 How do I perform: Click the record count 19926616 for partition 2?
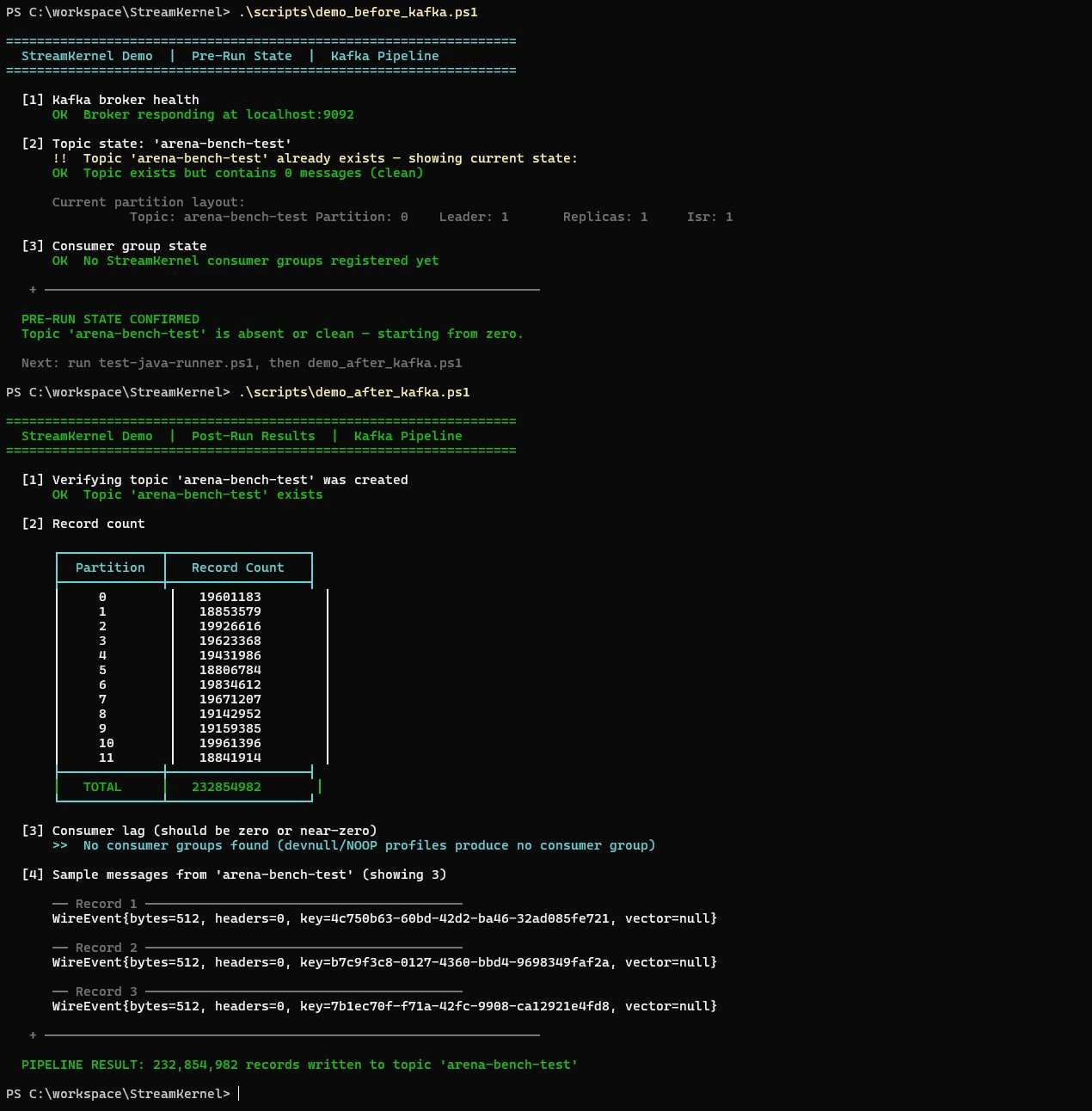coord(230,626)
